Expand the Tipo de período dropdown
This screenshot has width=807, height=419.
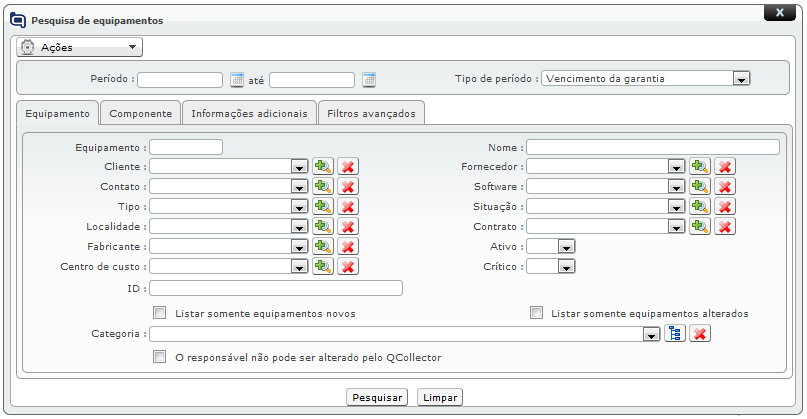point(741,79)
